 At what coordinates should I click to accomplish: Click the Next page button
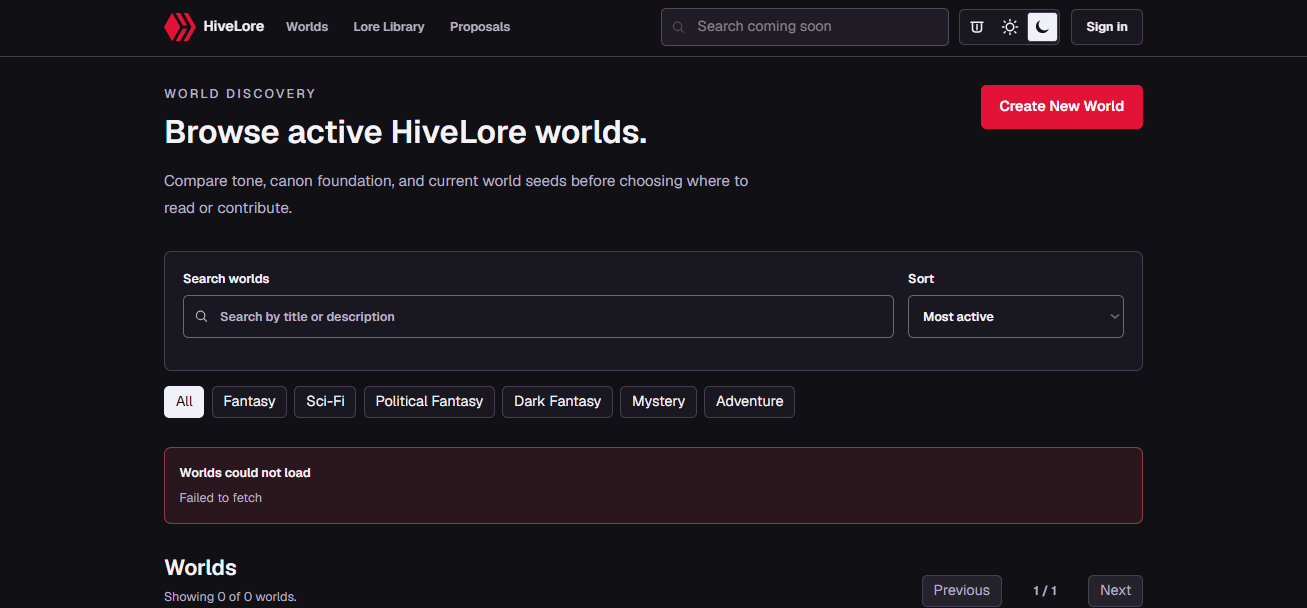pyautogui.click(x=1115, y=591)
